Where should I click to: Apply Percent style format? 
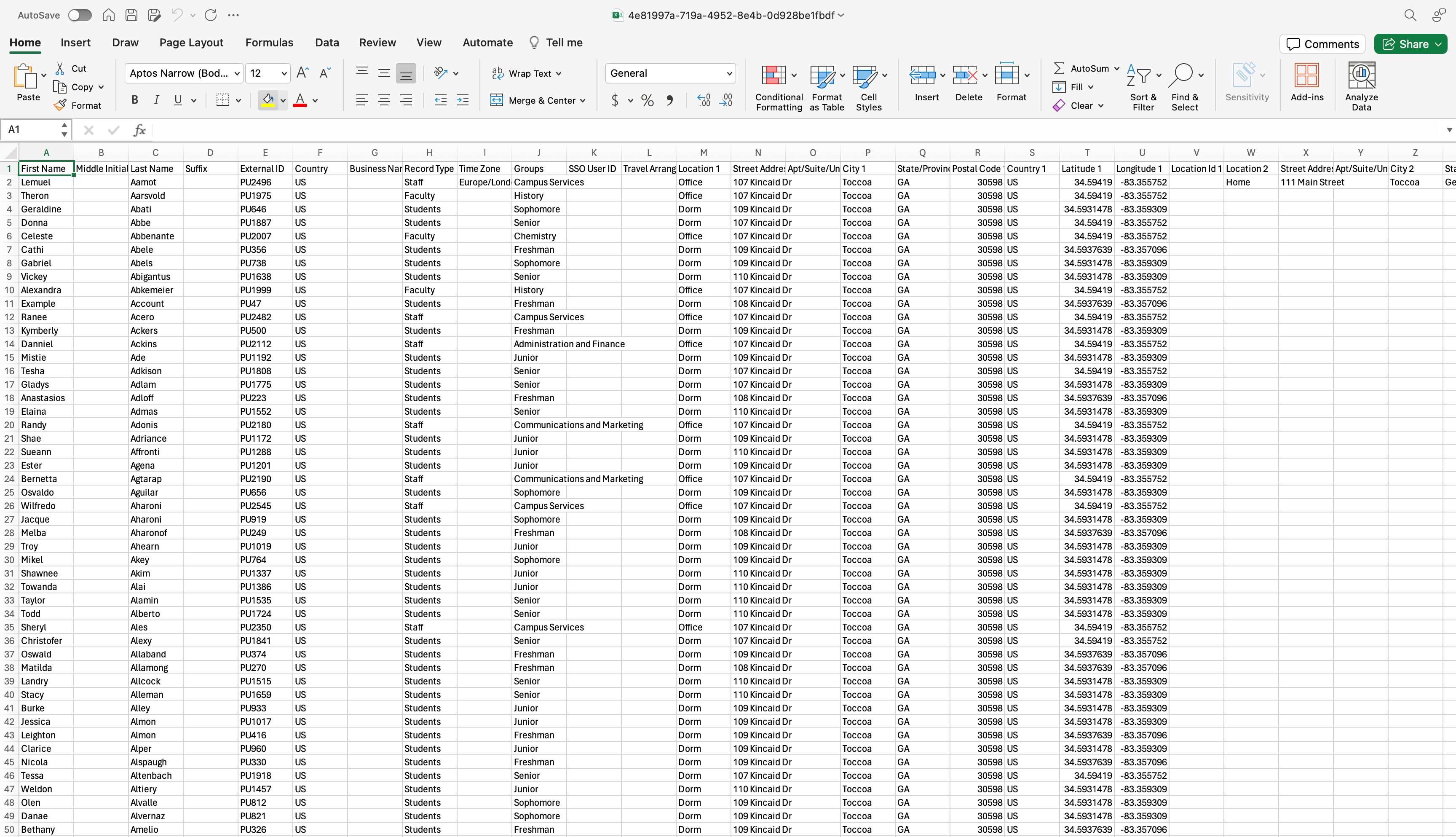point(648,101)
